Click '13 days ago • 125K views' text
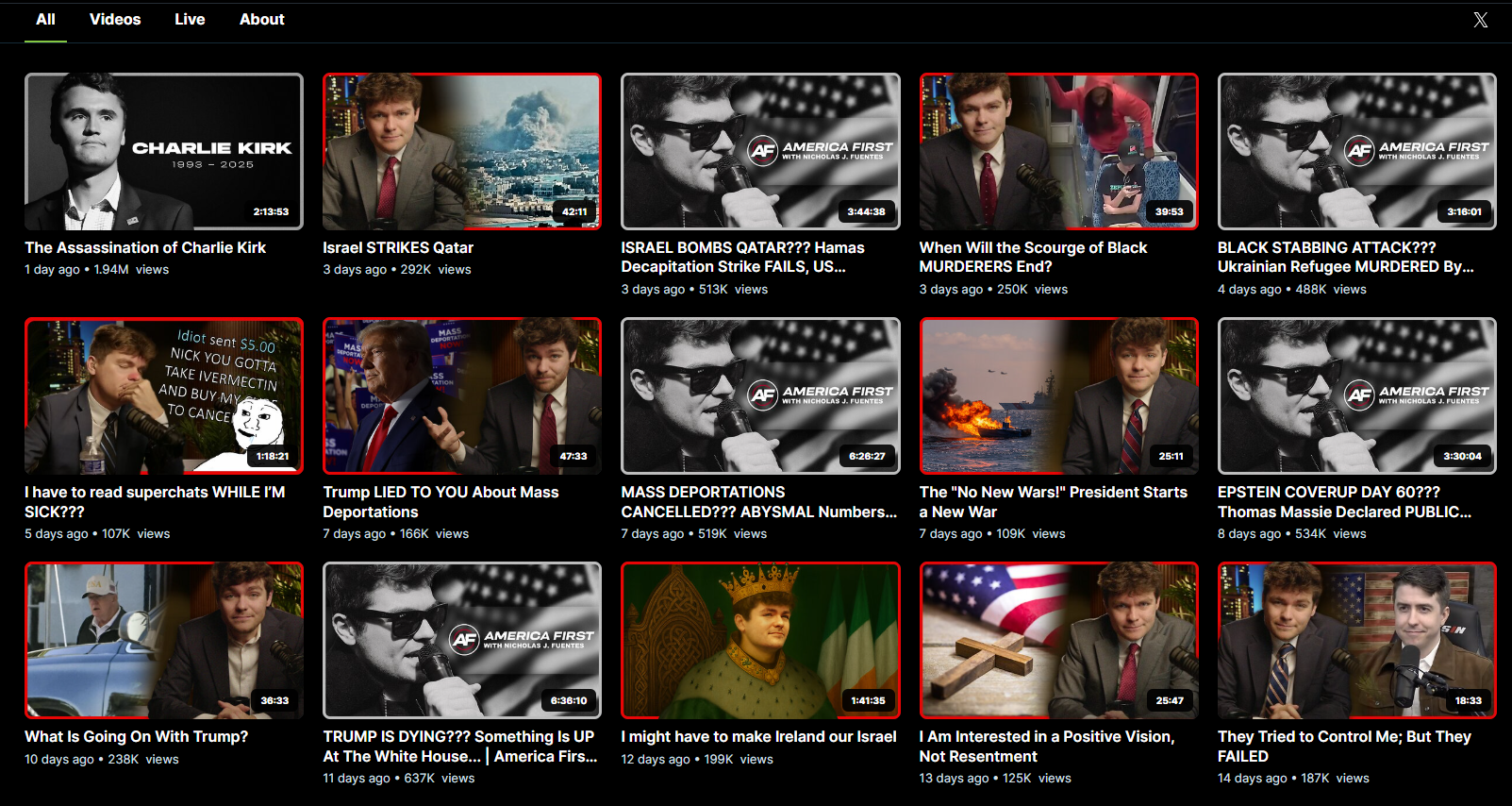The image size is (1512, 806). pos(995,779)
